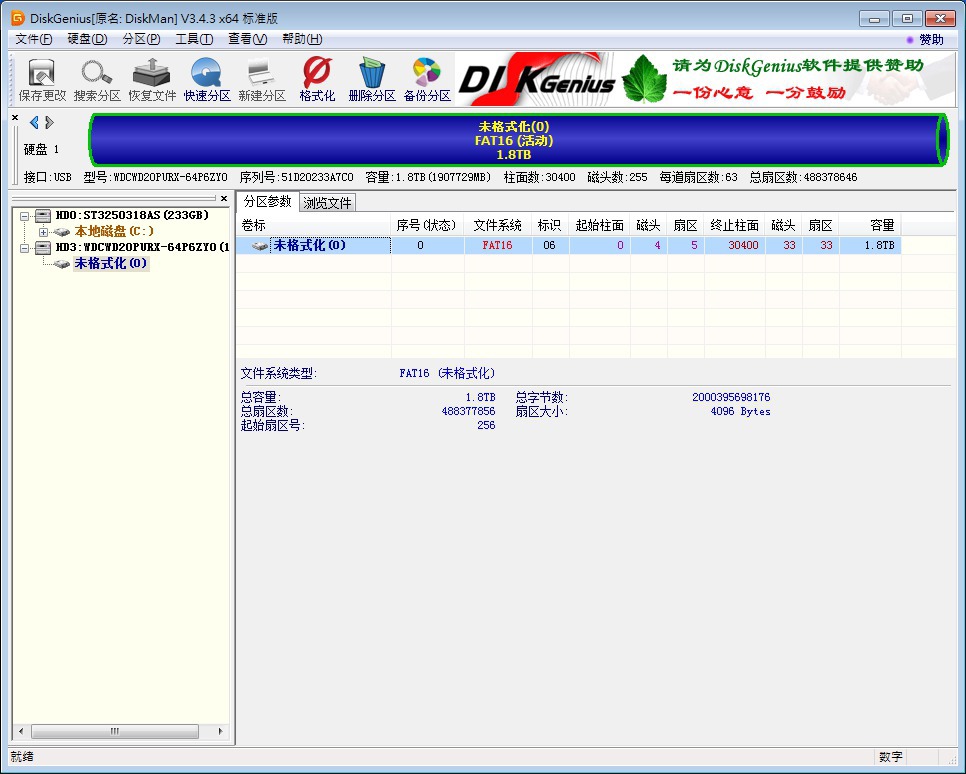Viewport: 966px width, 774px height.
Task: Click 新建分区 new partition icon
Action: point(262,79)
